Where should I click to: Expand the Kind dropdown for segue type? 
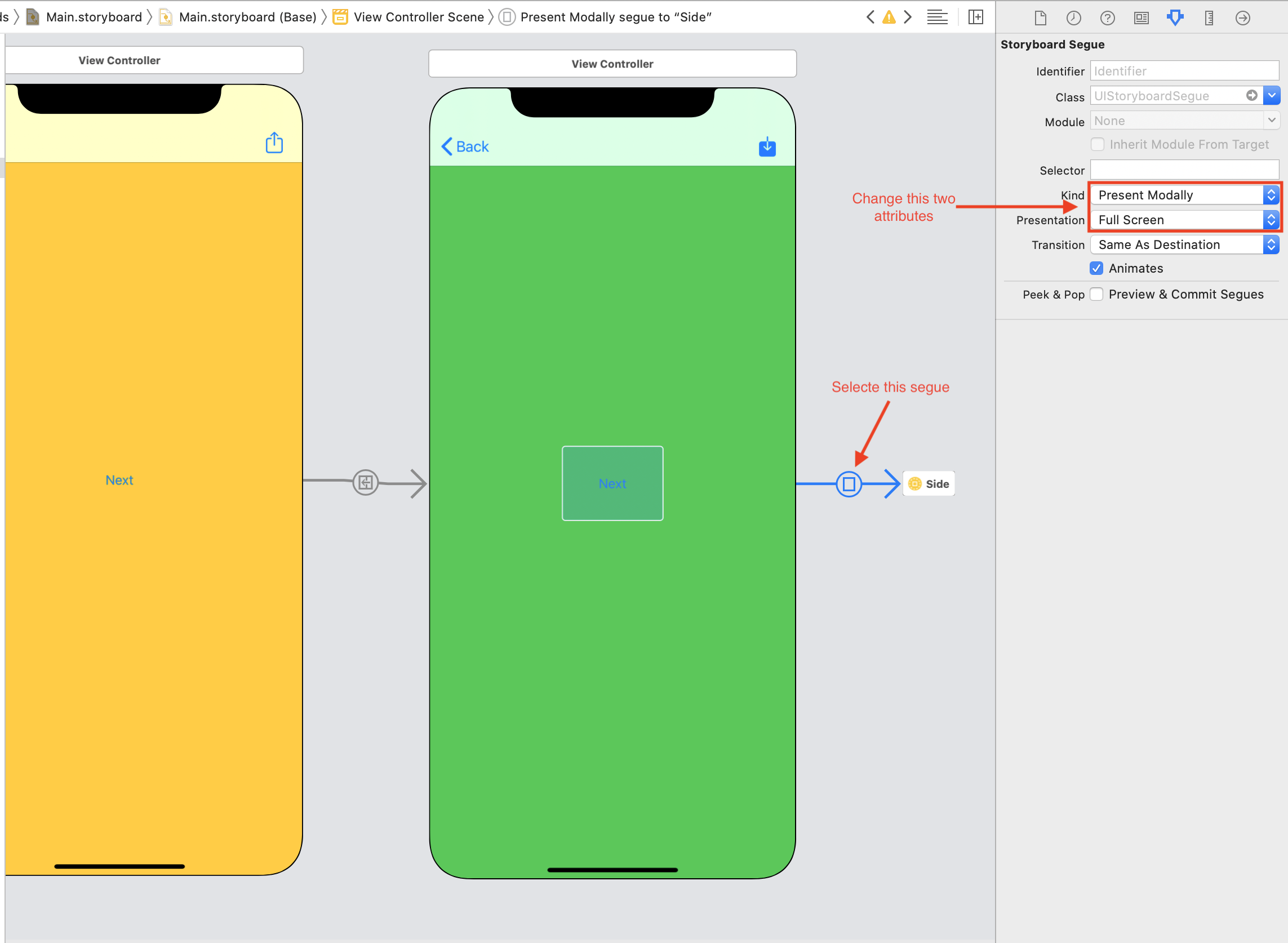[x=1270, y=195]
